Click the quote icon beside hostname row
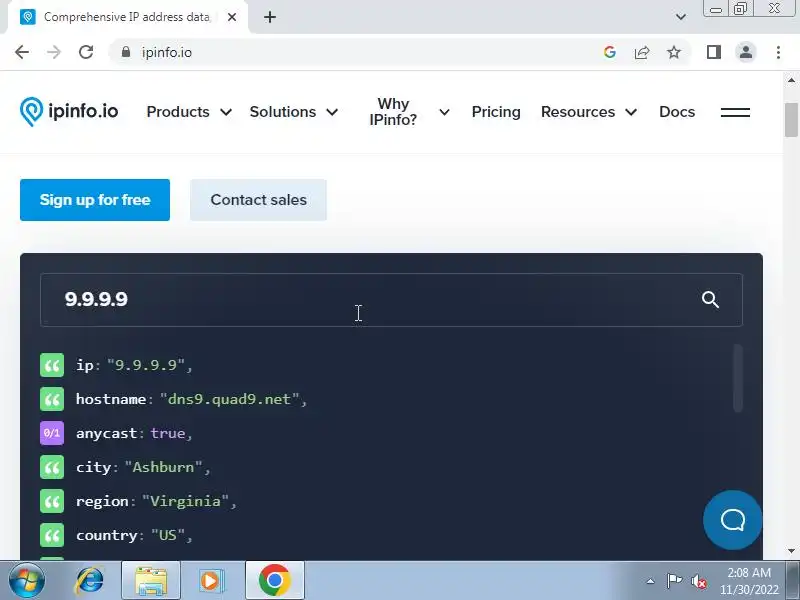This screenshot has width=800, height=600. point(52,399)
